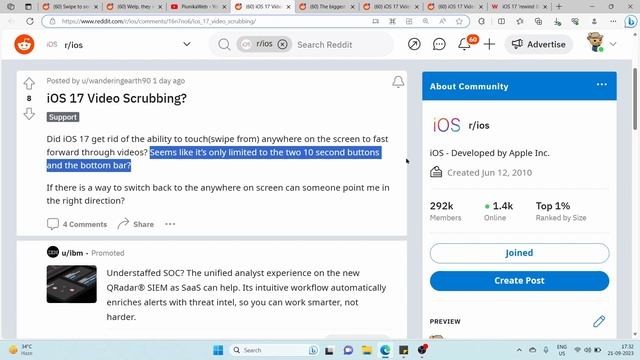Switch to the Welp, they tab
This screenshot has width=640, height=360.
tap(134, 7)
